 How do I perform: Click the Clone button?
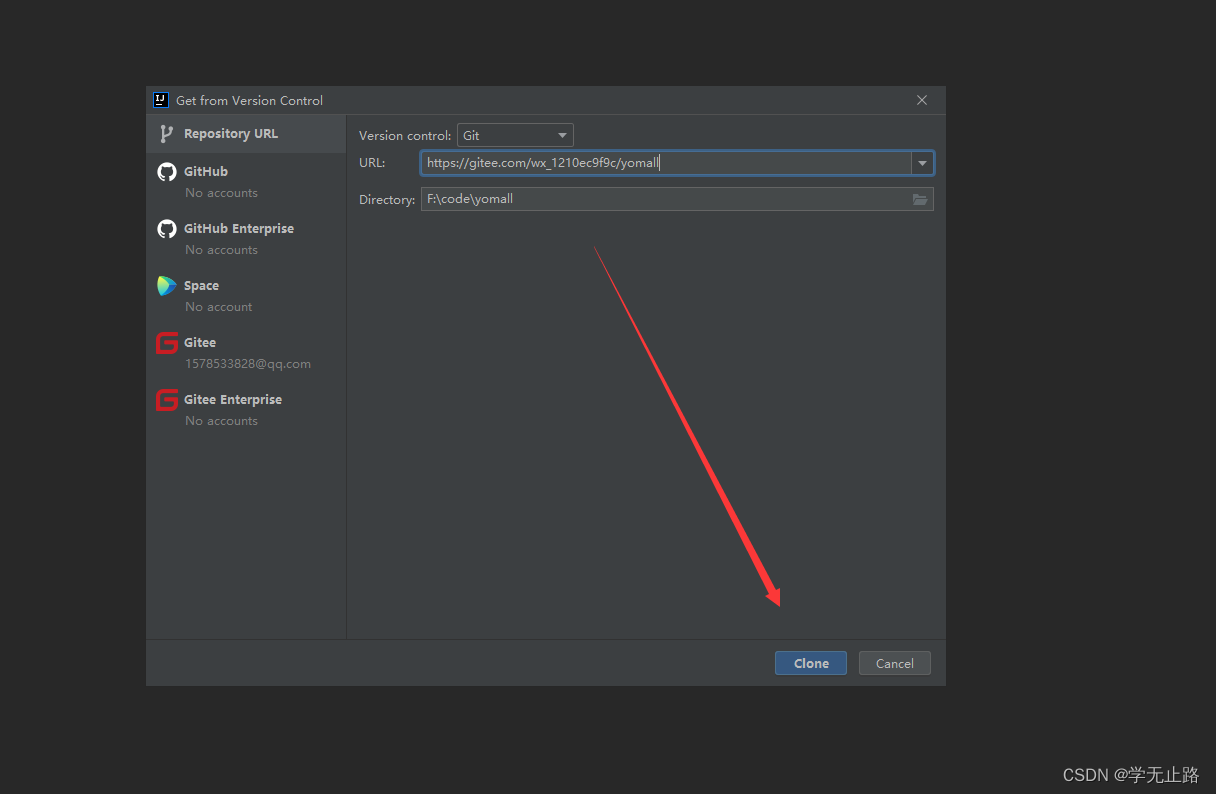pos(811,663)
